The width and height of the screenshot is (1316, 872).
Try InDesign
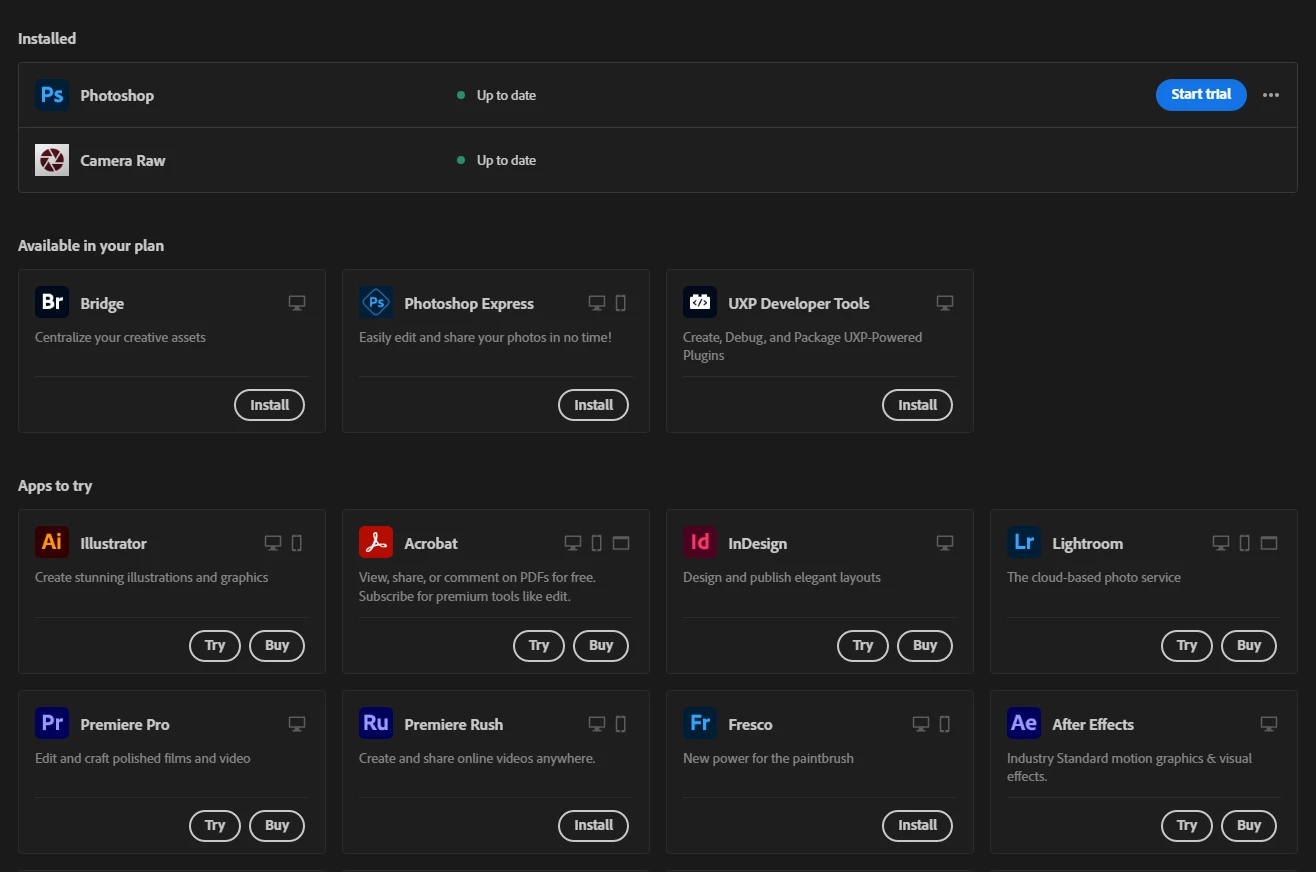(863, 645)
